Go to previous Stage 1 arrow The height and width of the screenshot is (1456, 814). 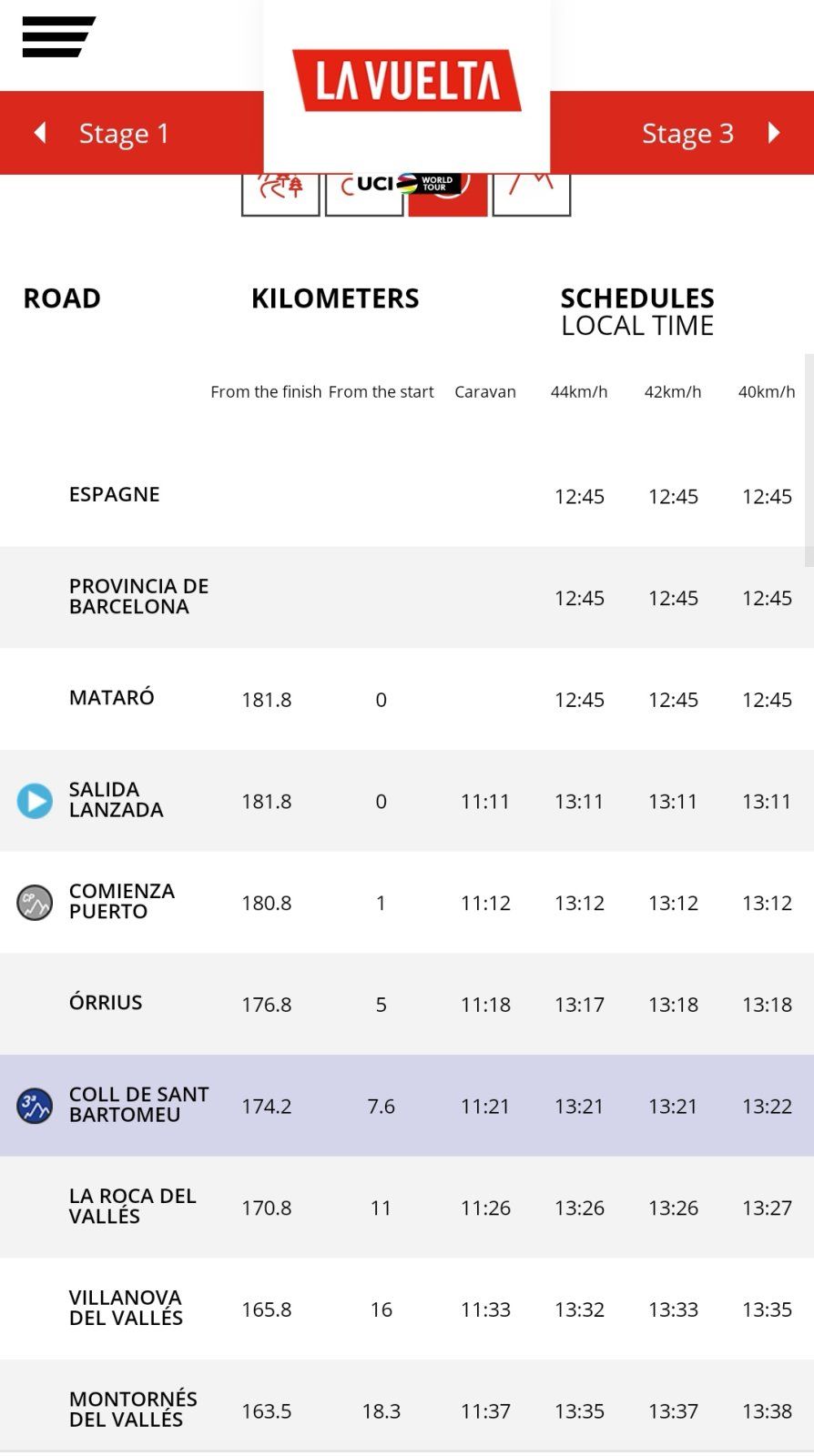pyautogui.click(x=39, y=133)
